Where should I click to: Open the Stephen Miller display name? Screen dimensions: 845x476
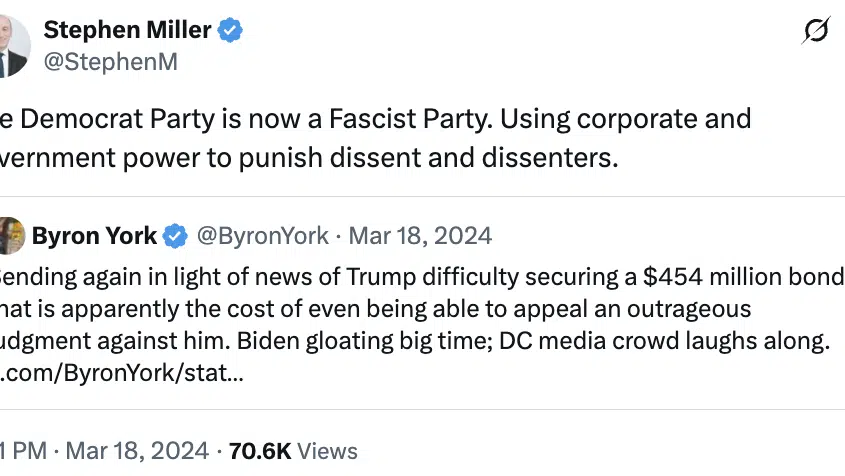pyautogui.click(x=141, y=30)
